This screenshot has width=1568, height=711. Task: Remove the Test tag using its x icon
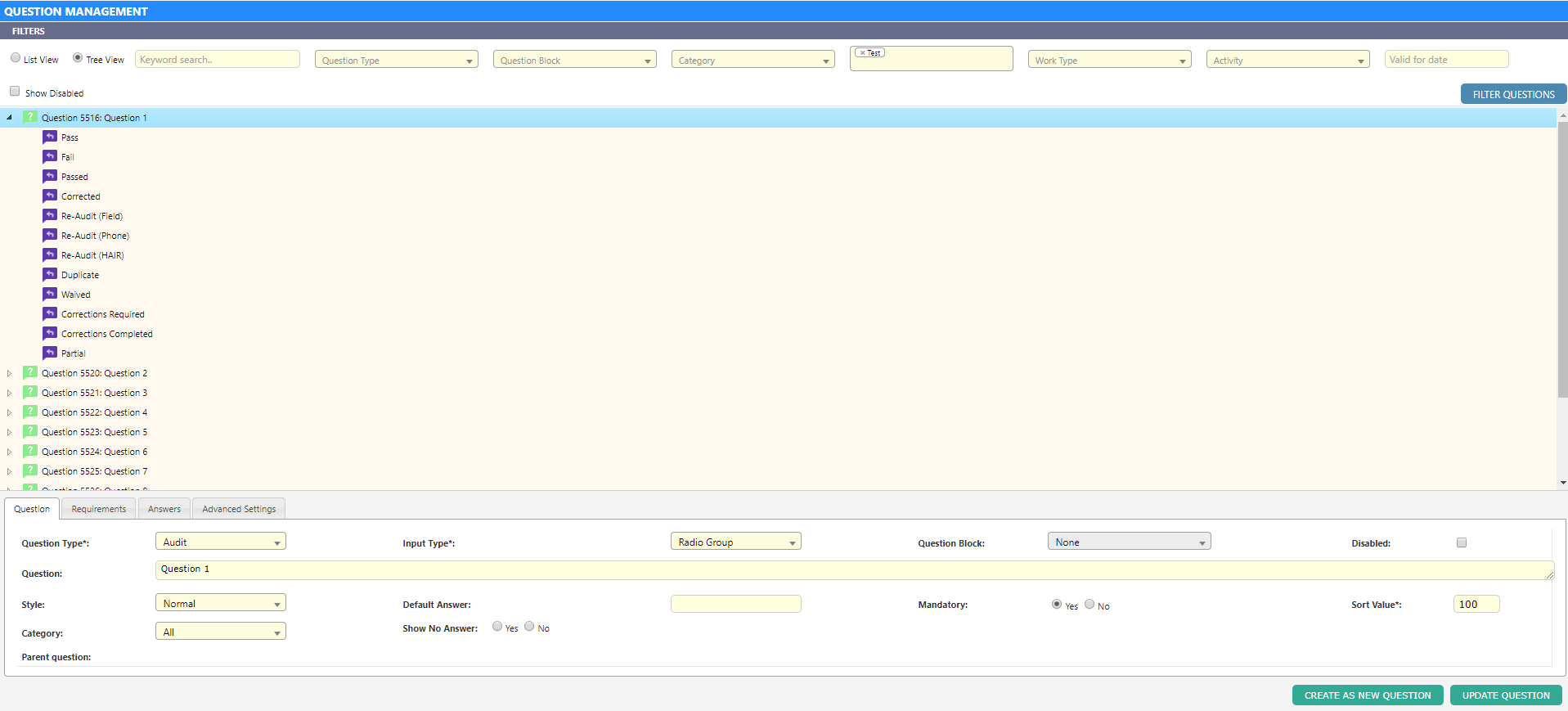coord(862,52)
